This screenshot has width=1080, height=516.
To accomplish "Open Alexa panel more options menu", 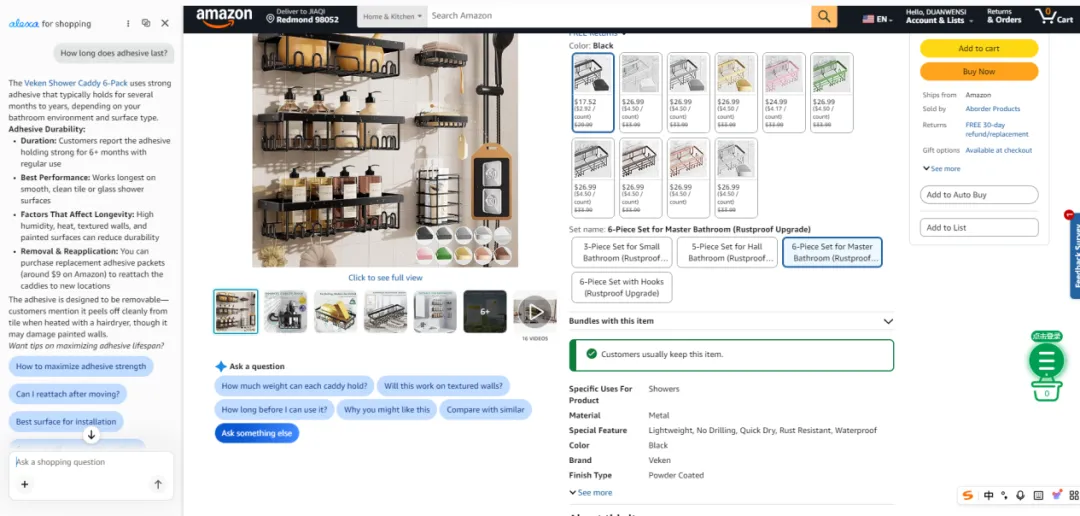I will (128, 23).
